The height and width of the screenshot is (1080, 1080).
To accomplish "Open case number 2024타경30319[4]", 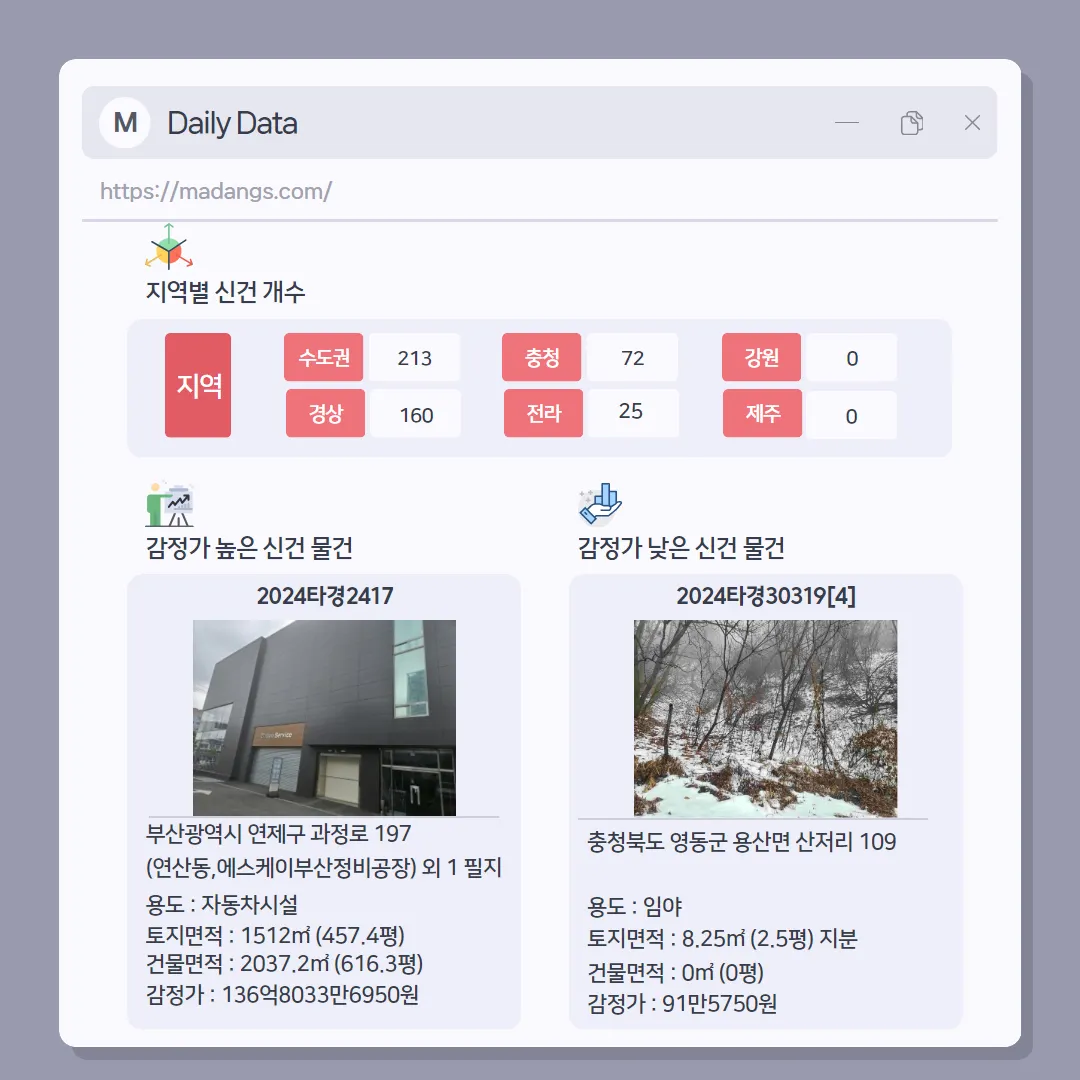I will coord(765,596).
